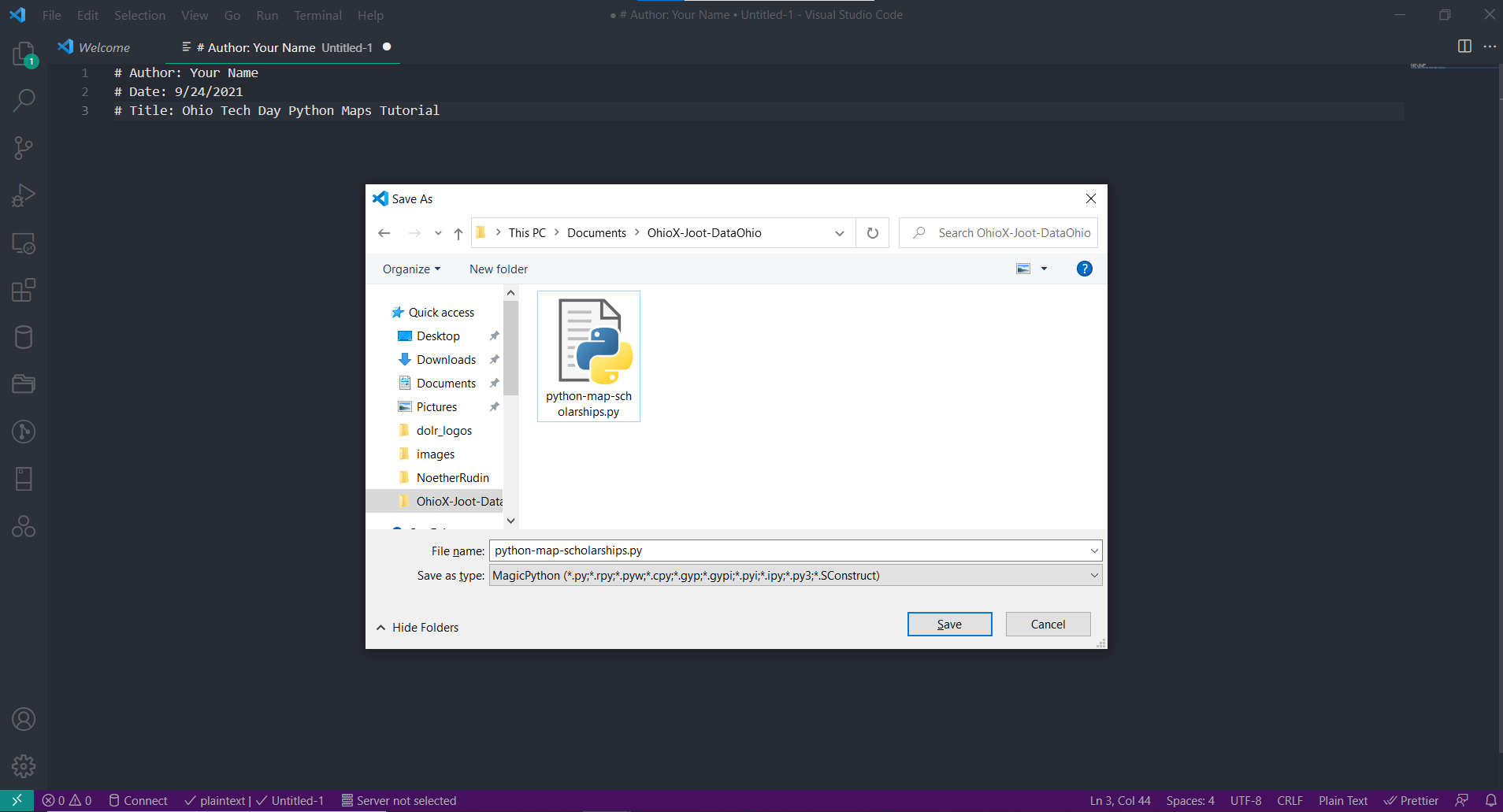Open the Organize dropdown menu
Viewport: 1503px width, 812px height.
click(411, 269)
